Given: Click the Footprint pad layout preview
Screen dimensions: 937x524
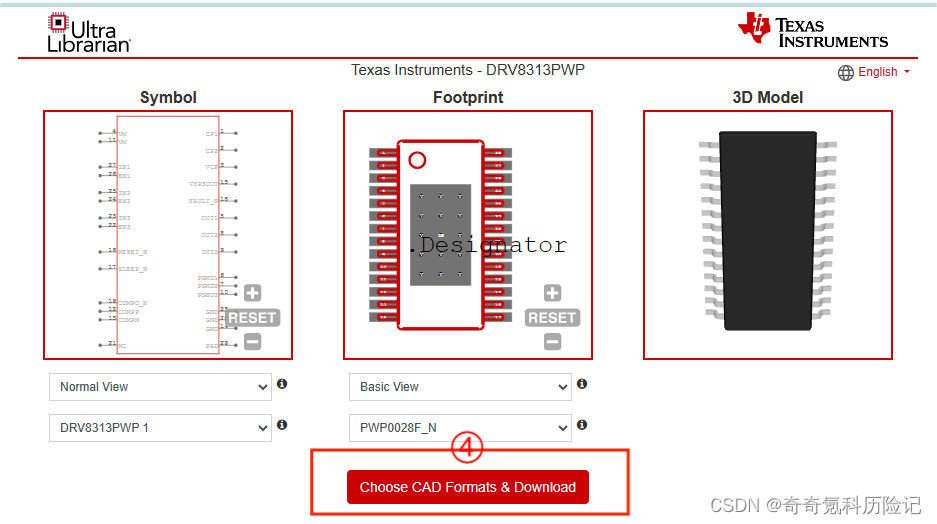Looking at the screenshot, I should [x=468, y=235].
